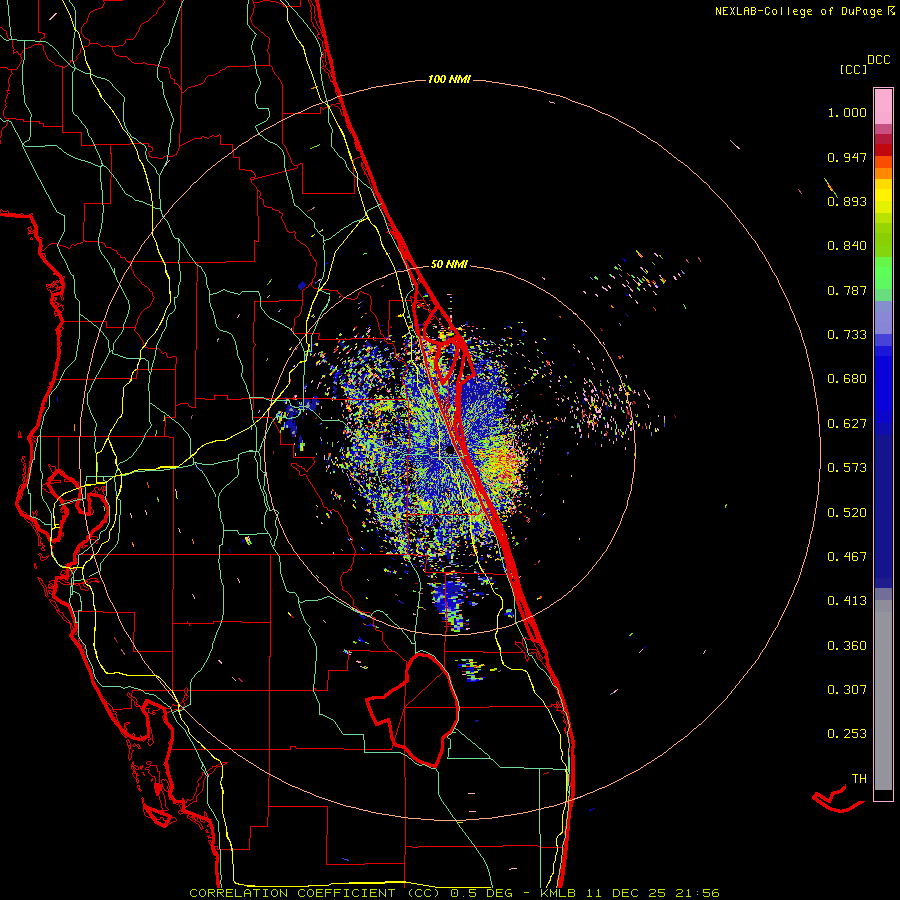Select the 0.413 scale value
The image size is (900, 900).
tap(847, 601)
